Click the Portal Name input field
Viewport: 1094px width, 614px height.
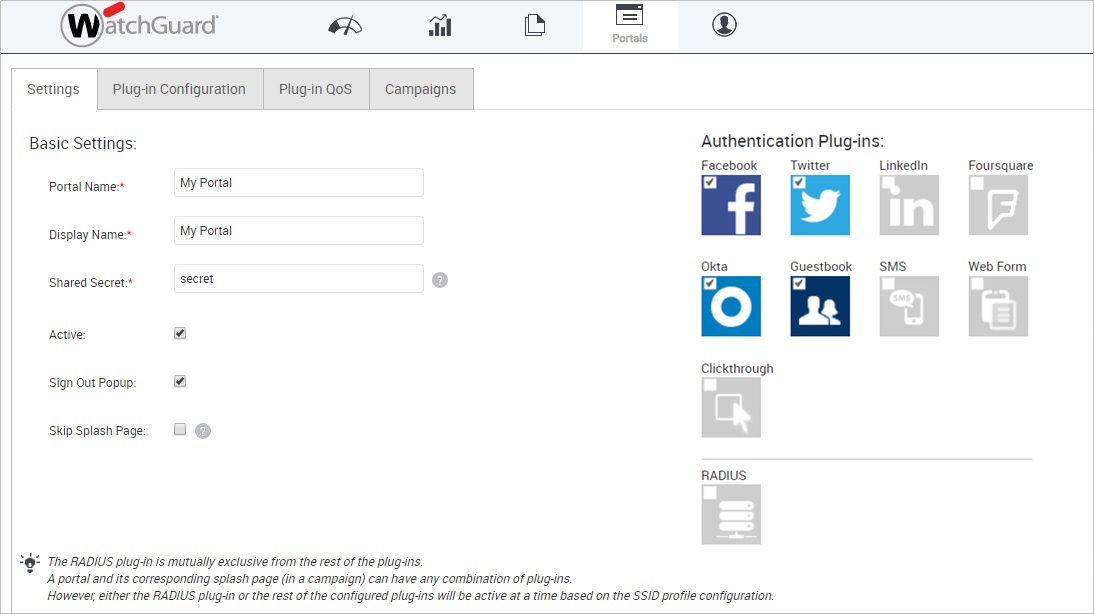point(297,183)
